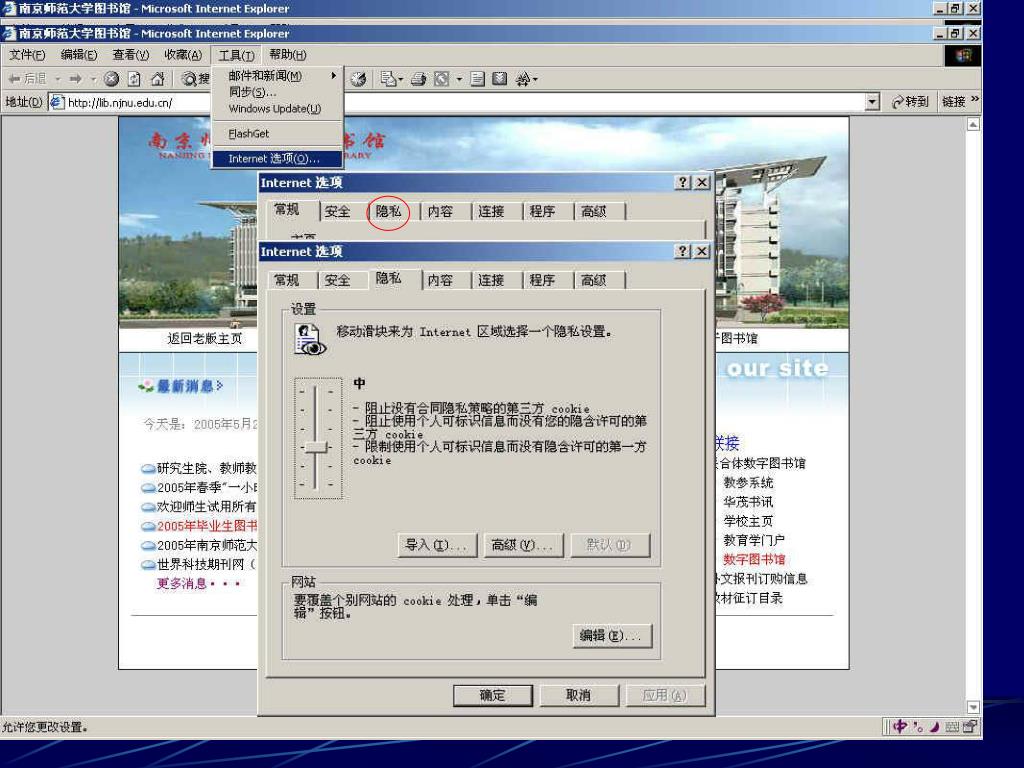Click the 导入(I)... button
Screen dimensions: 1024x768
point(438,545)
